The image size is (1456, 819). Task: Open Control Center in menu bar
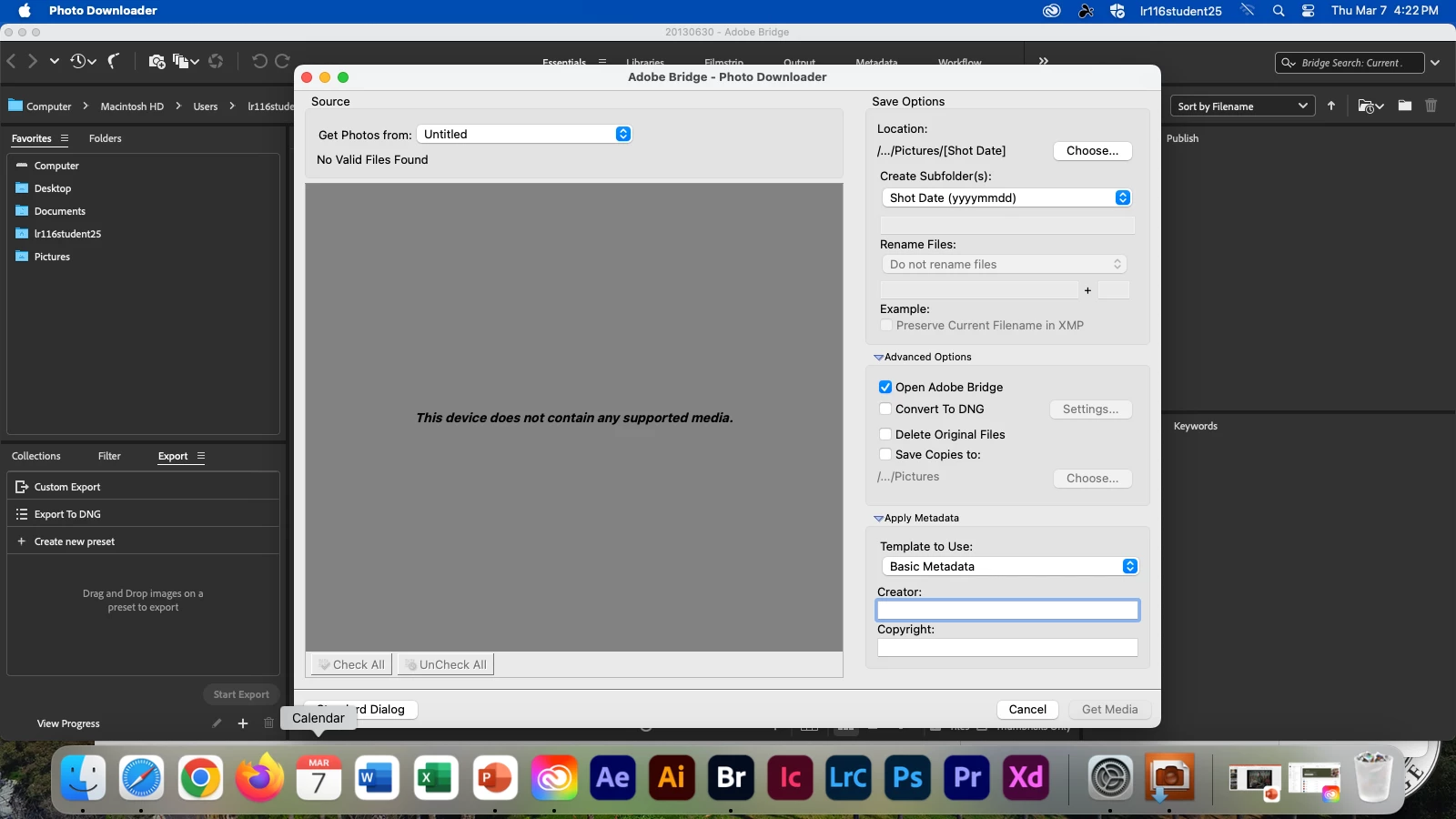click(1308, 11)
